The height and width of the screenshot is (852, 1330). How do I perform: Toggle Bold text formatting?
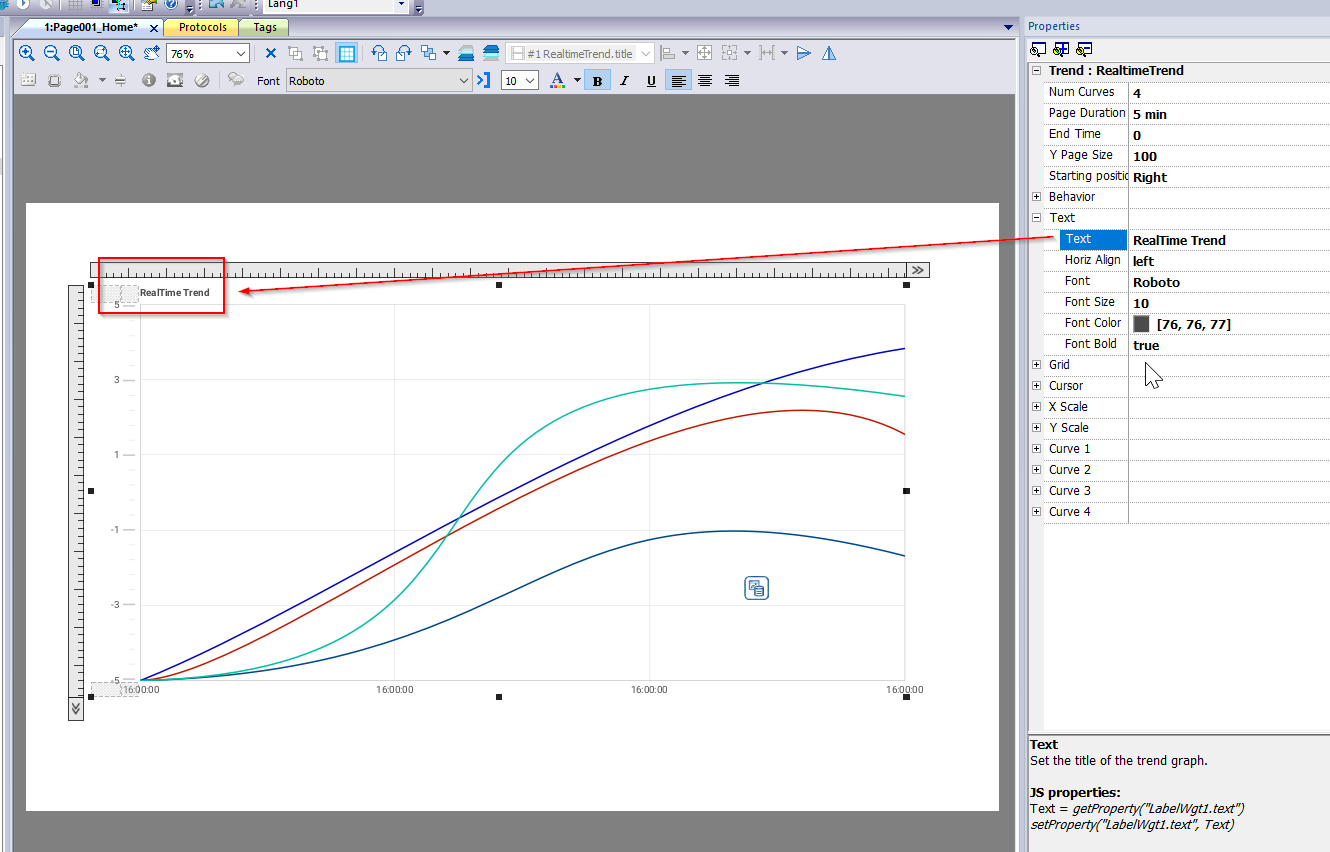point(598,81)
